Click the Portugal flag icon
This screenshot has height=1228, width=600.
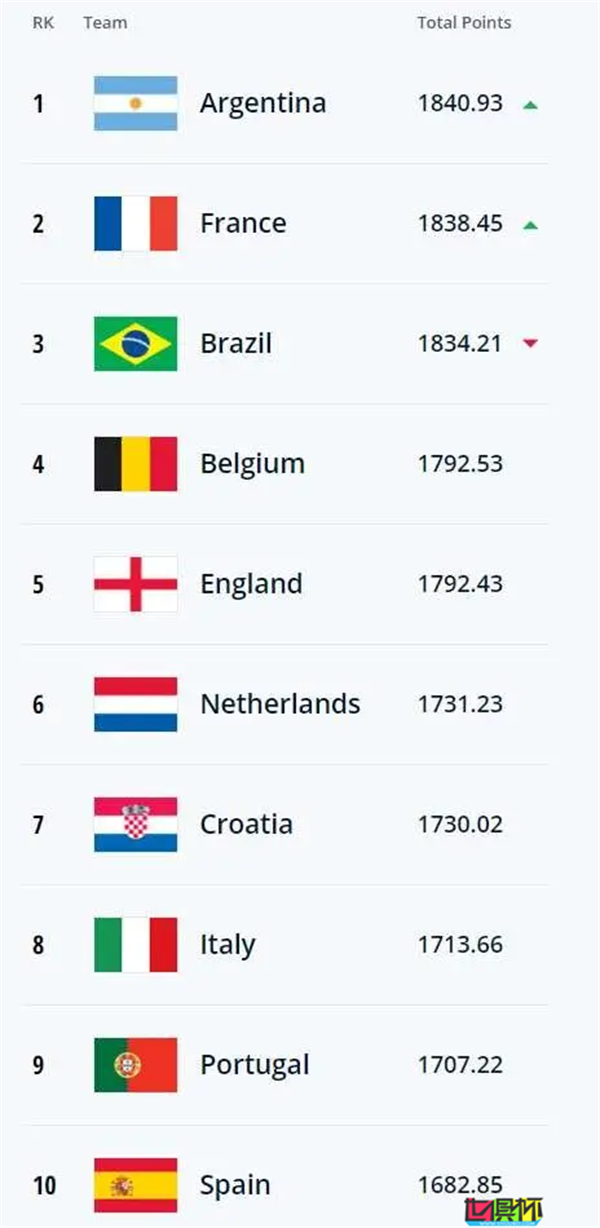(136, 1065)
